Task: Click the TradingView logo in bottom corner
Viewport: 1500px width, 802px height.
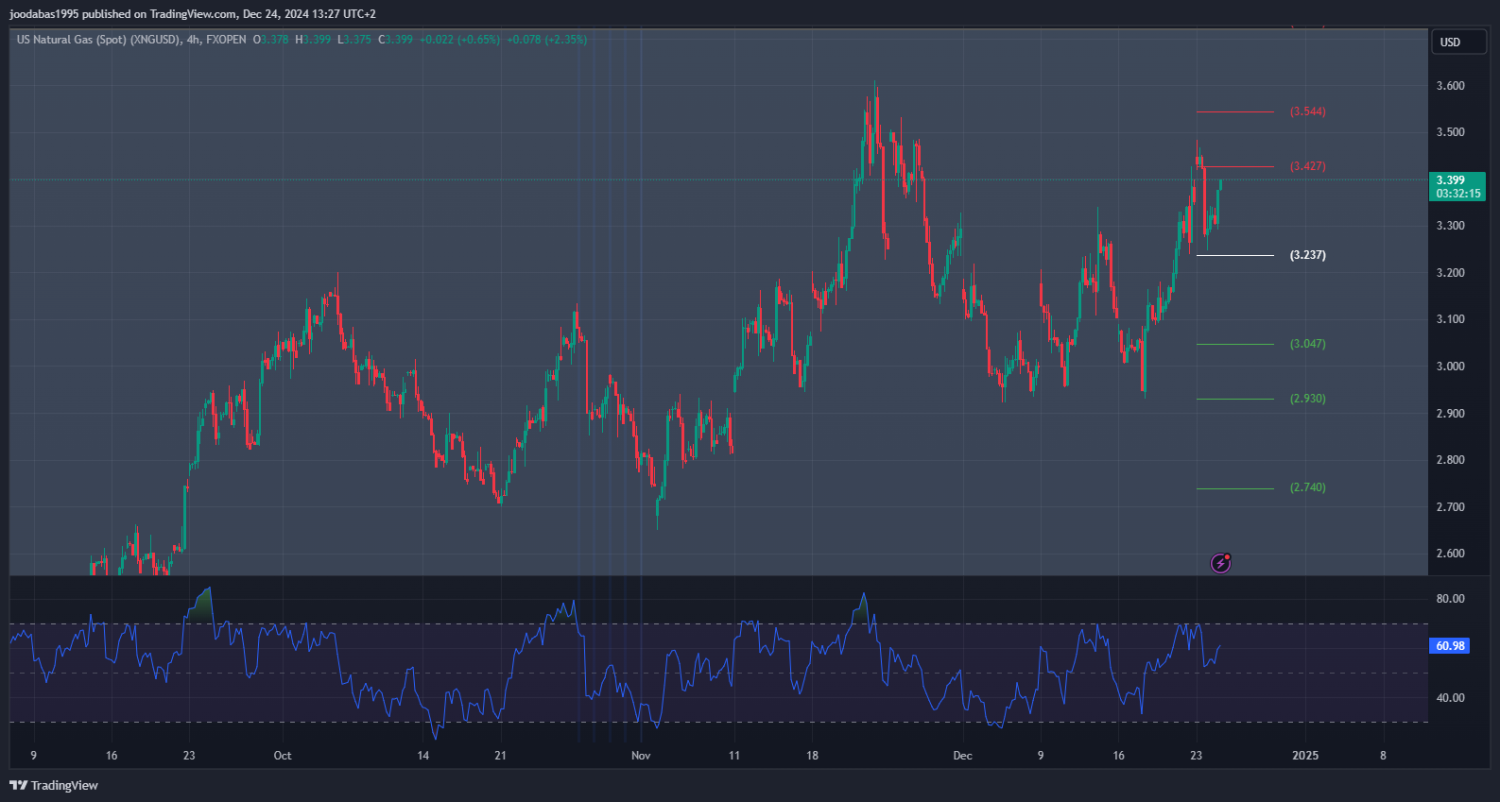Action: (55, 786)
